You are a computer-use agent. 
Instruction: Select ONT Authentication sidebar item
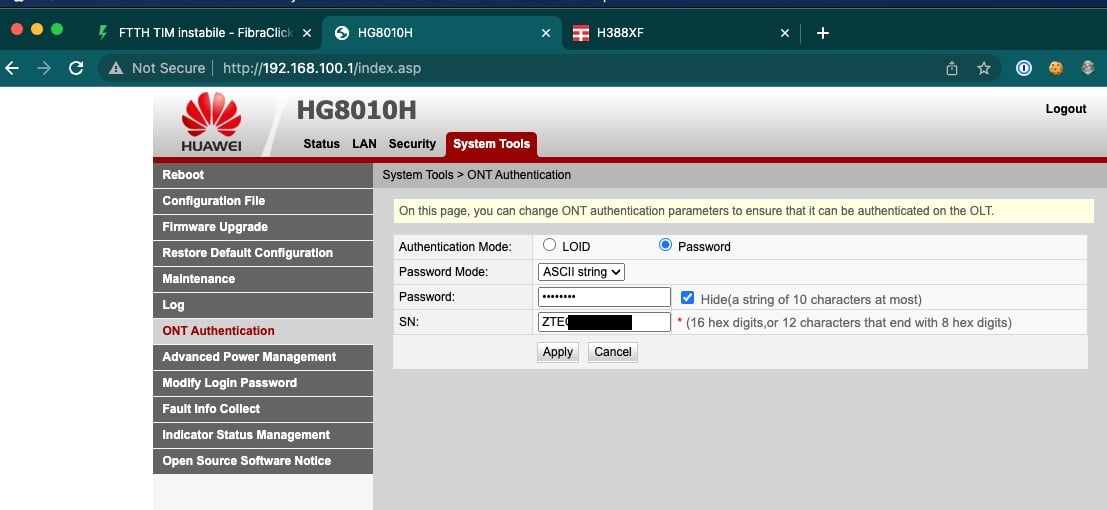point(263,331)
